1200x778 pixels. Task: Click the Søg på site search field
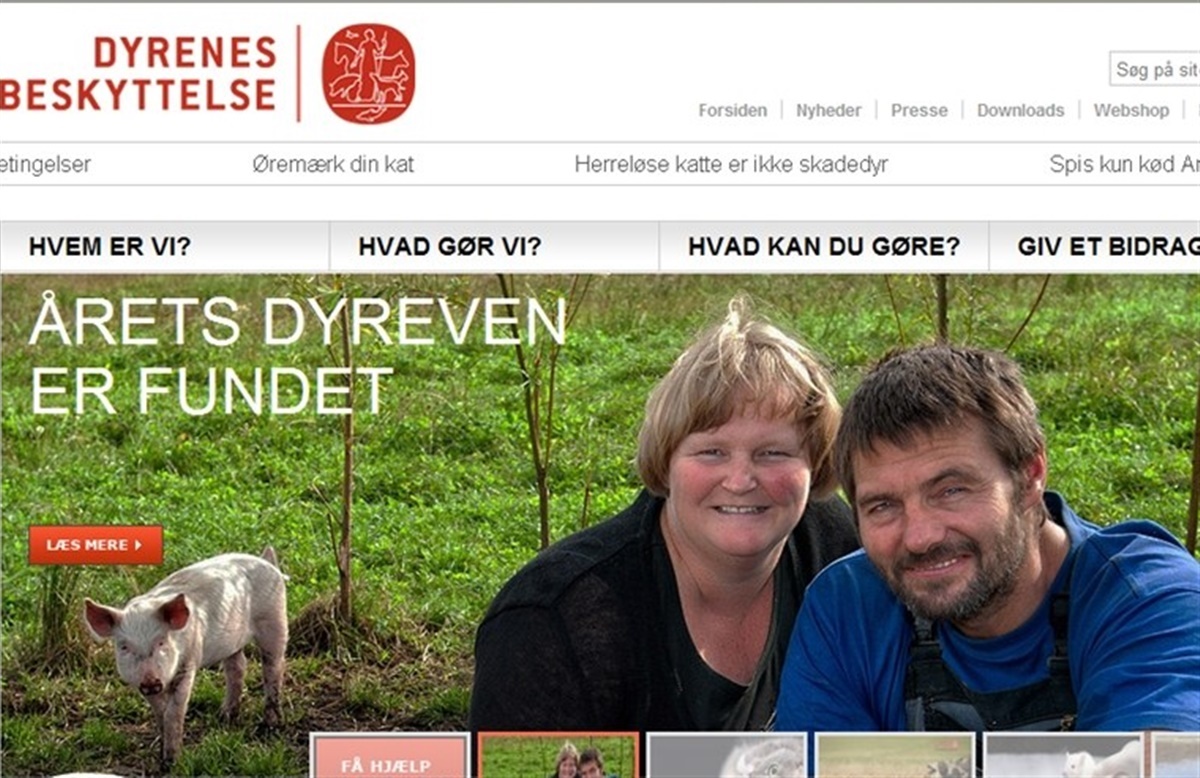pyautogui.click(x=1155, y=70)
